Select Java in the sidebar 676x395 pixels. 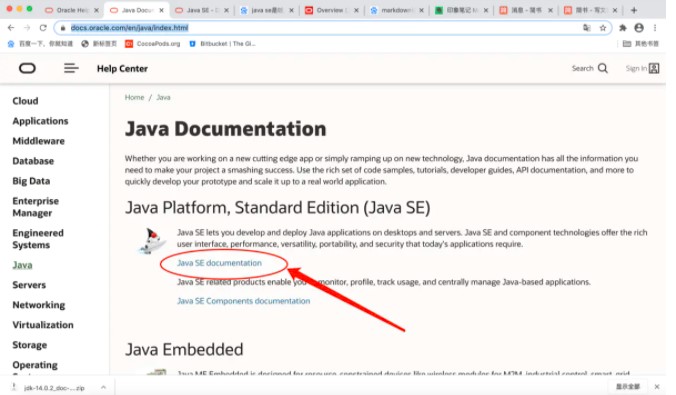point(22,265)
